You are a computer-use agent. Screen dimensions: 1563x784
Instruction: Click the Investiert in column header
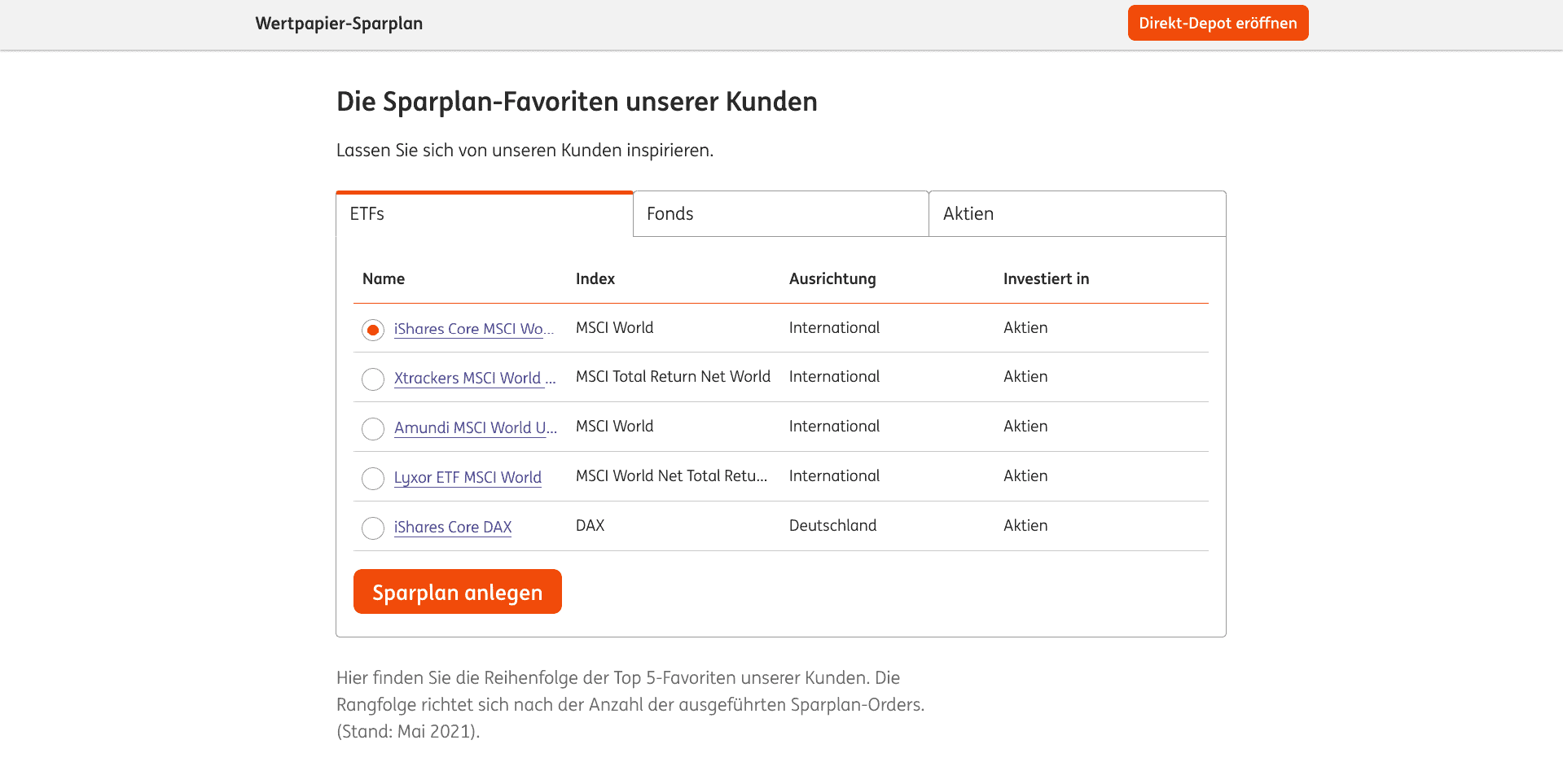(1046, 279)
